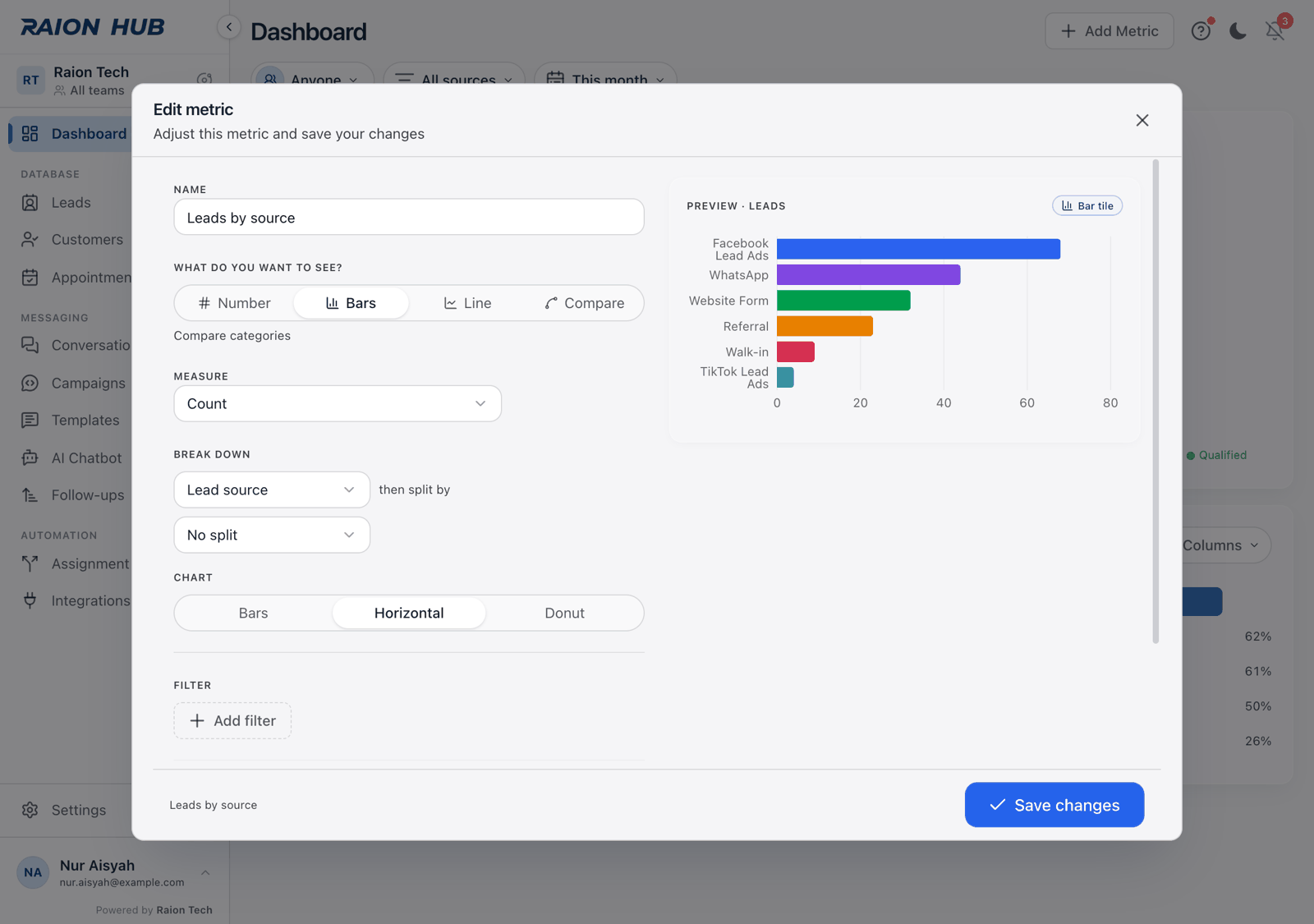Click the Add Metric button
This screenshot has width=1314, height=924.
pyautogui.click(x=1110, y=31)
